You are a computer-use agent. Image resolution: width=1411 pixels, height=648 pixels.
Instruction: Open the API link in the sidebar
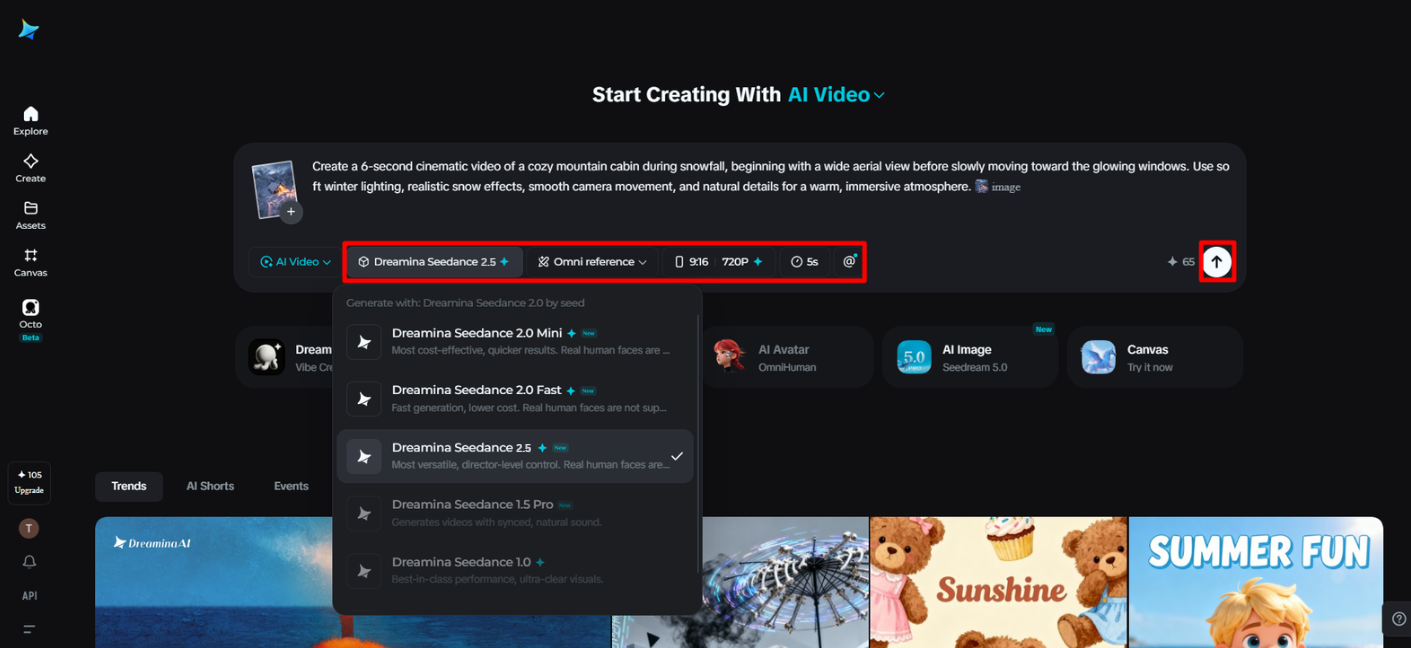29,596
